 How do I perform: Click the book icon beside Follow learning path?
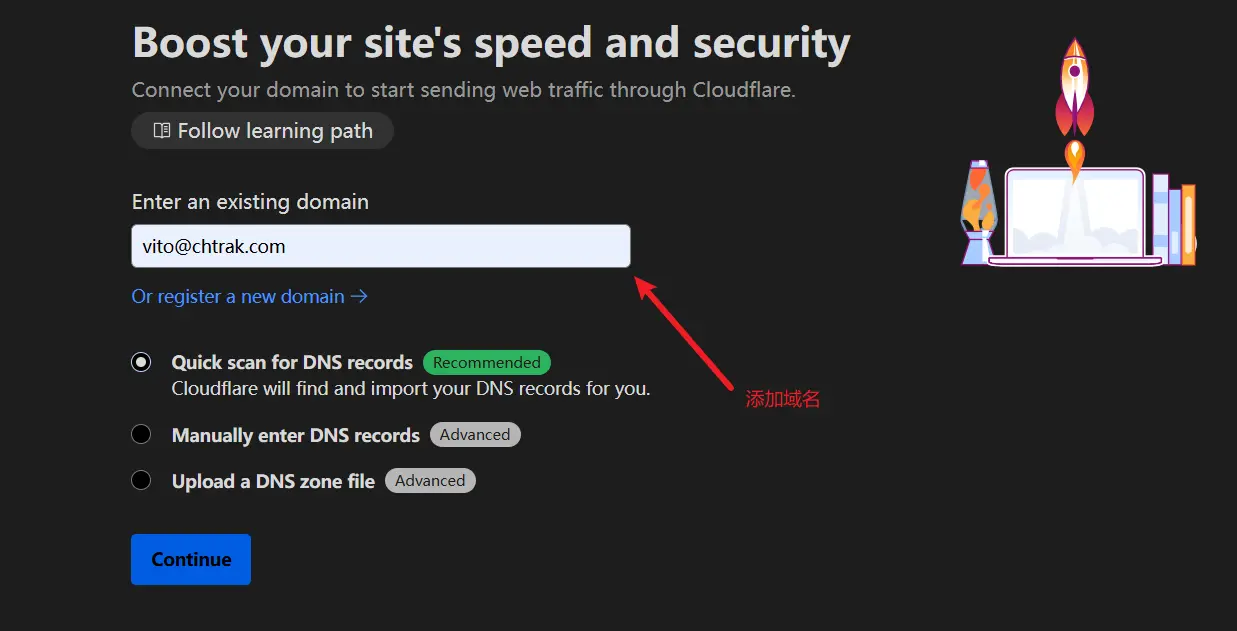coord(162,131)
